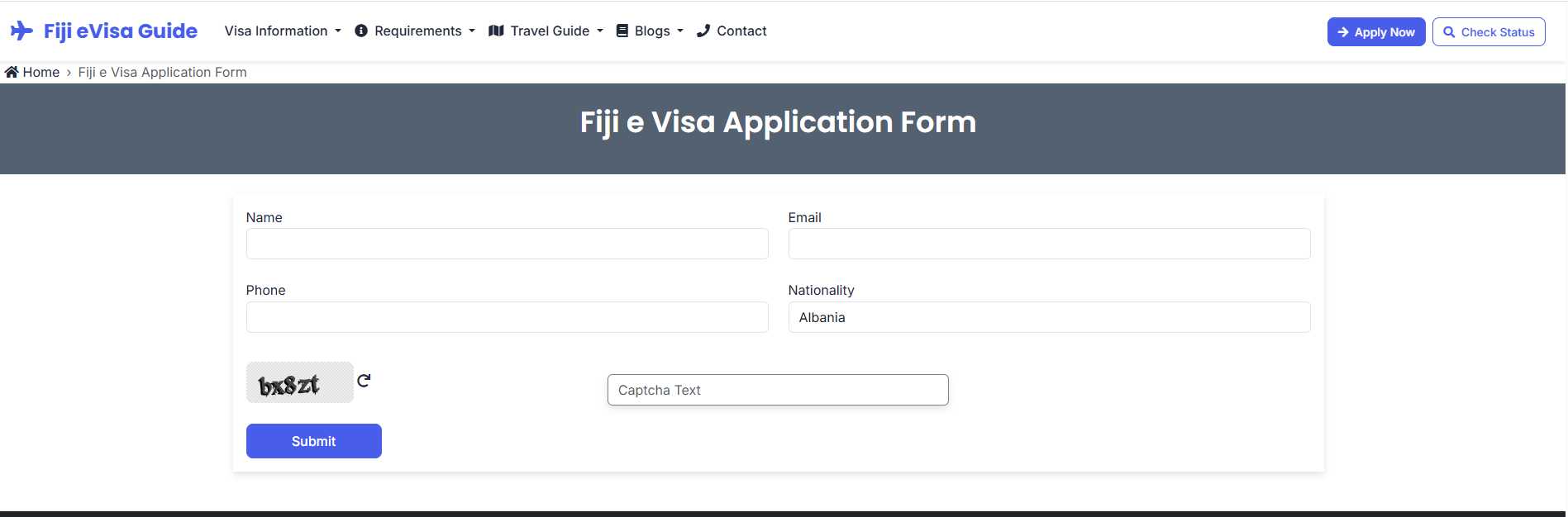
Task: Focus the Name input field
Action: click(x=507, y=244)
